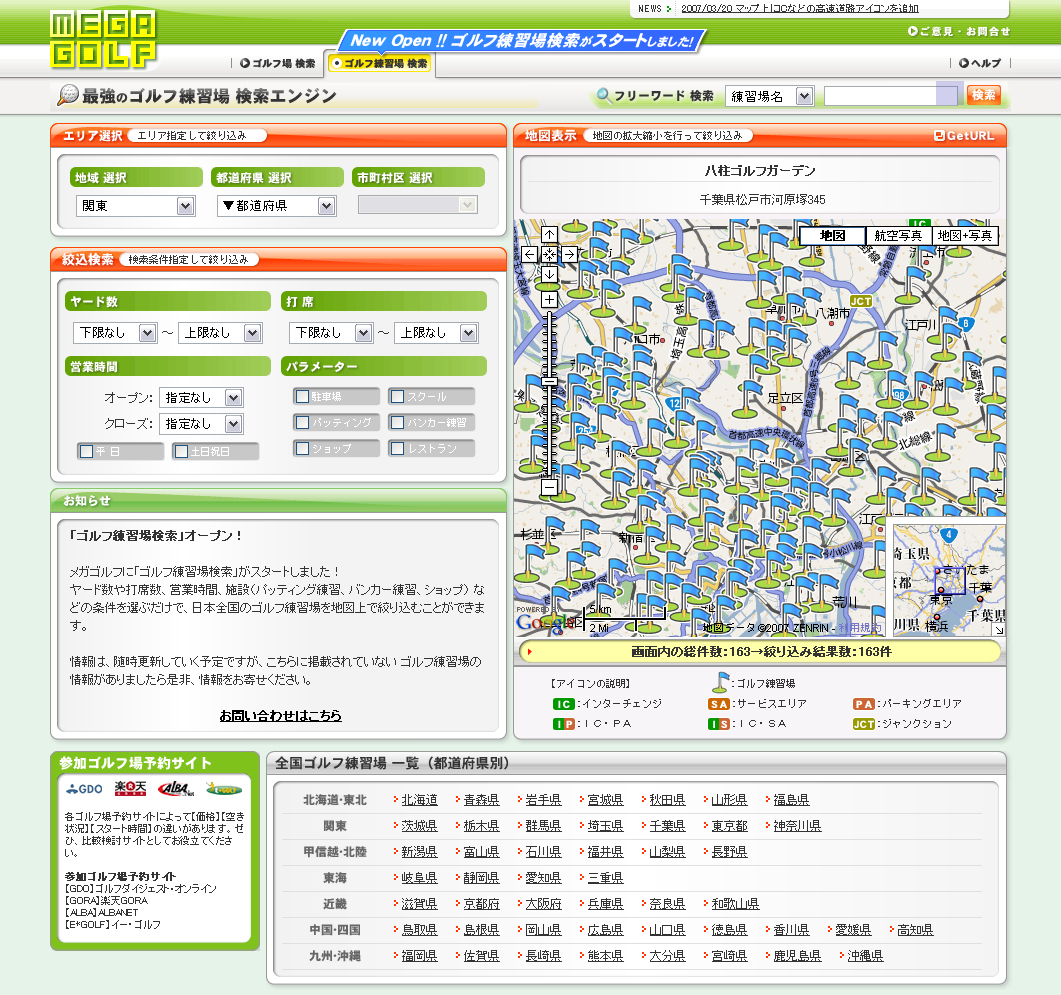Expand the 都道府県 prefecture dropdown
This screenshot has width=1061, height=995.
(x=276, y=205)
